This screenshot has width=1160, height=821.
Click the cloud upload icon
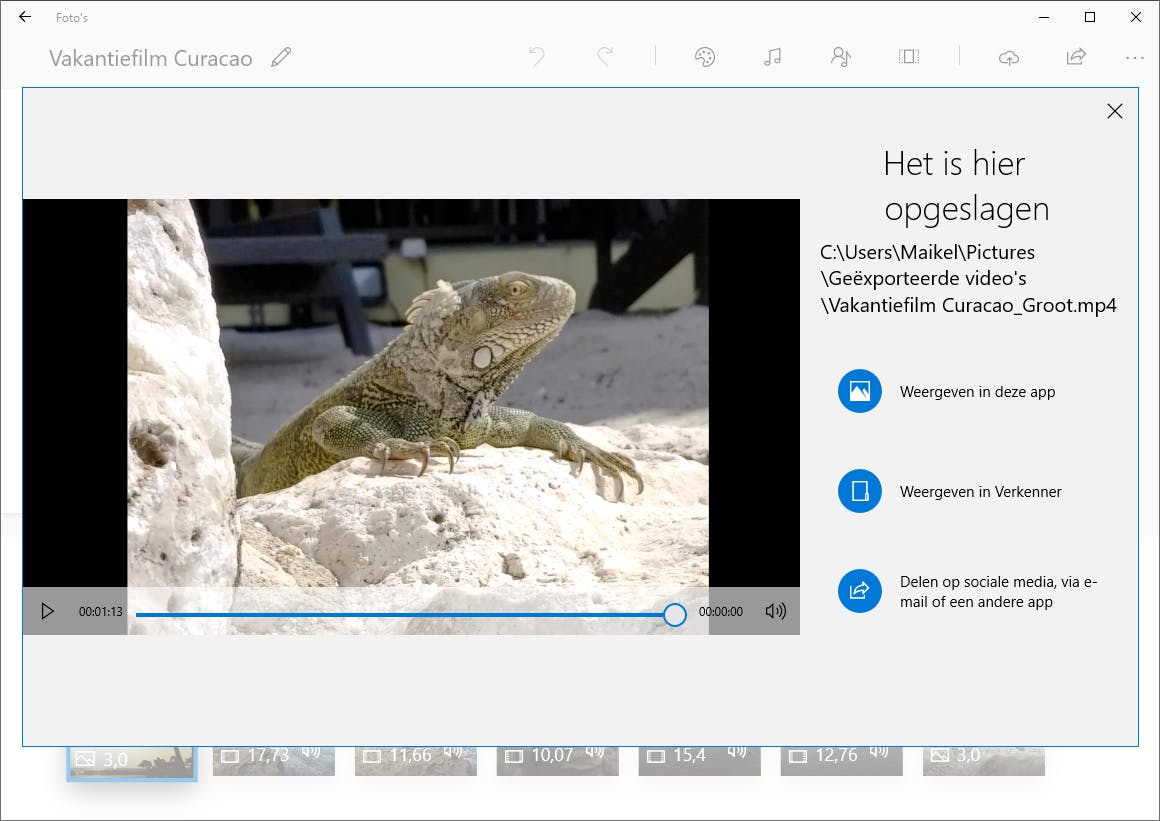pyautogui.click(x=1009, y=57)
